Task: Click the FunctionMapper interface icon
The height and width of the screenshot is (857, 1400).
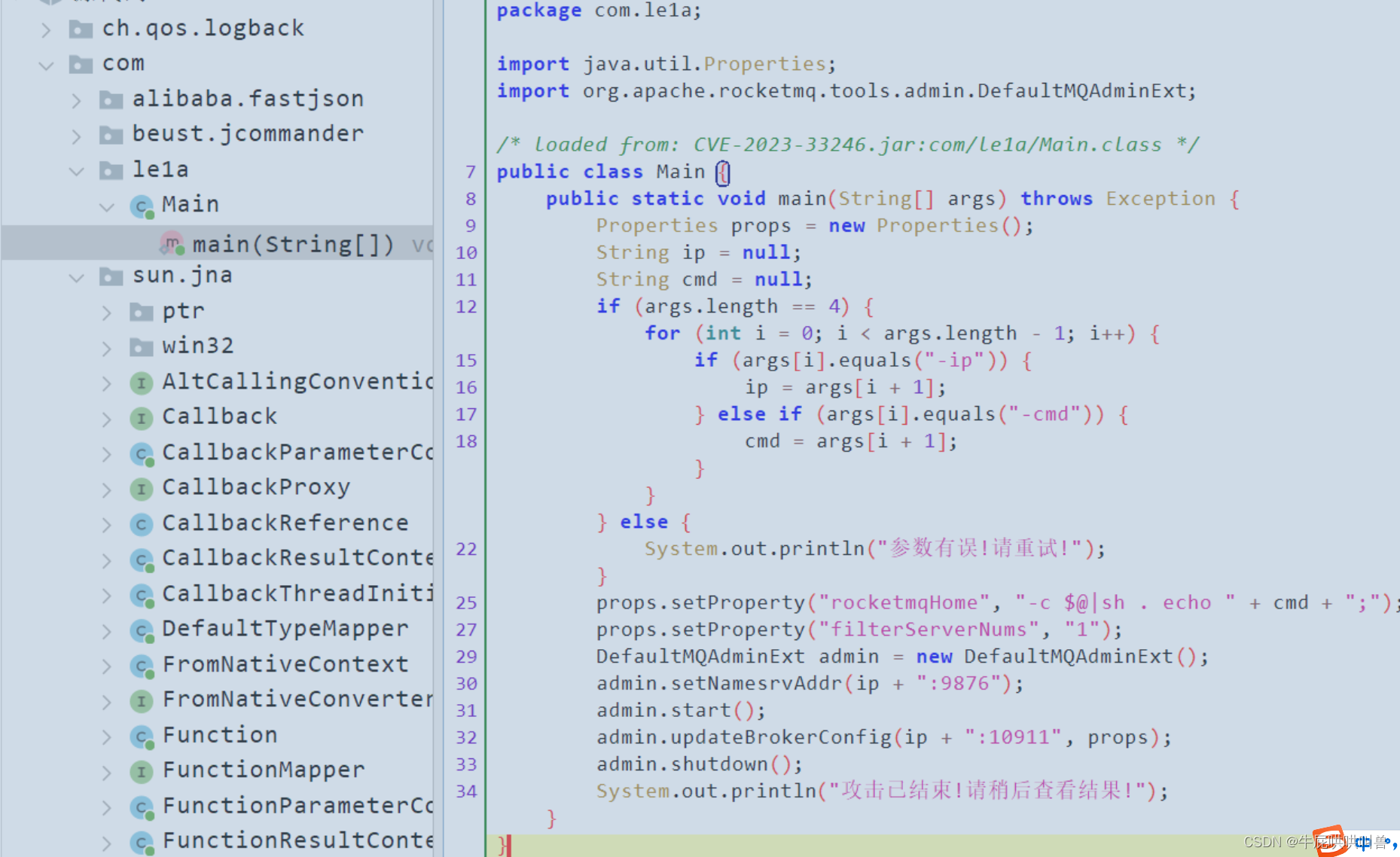Action: pos(141,773)
